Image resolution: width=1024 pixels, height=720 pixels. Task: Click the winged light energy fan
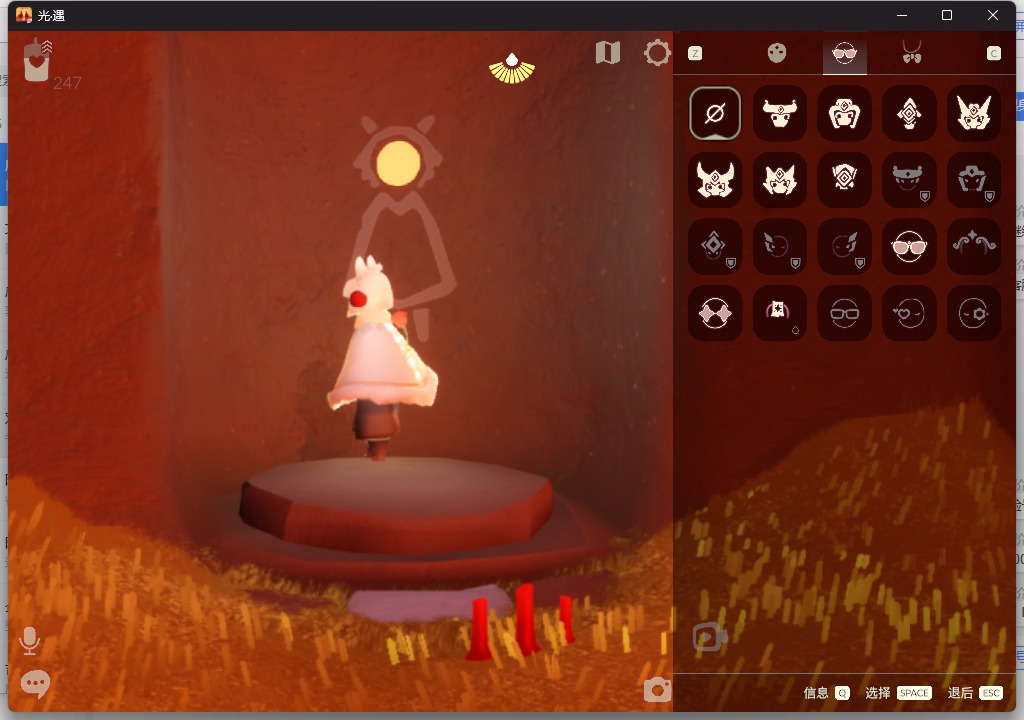(x=512, y=69)
